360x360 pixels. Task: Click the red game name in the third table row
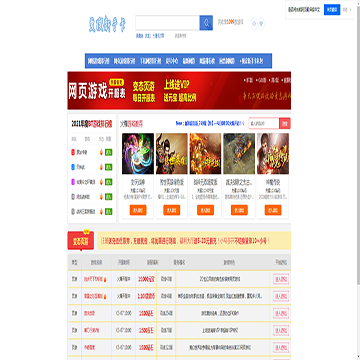[x=89, y=313]
